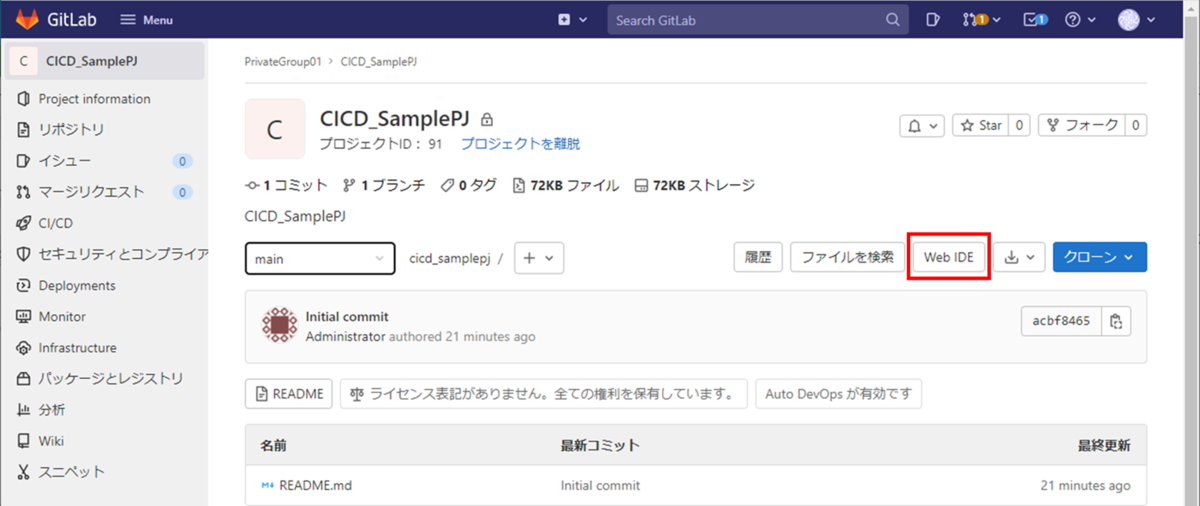The width and height of the screenshot is (1200, 506).
Task: Click CICD_SamplePJ breadcrumb link
Action: click(x=379, y=62)
